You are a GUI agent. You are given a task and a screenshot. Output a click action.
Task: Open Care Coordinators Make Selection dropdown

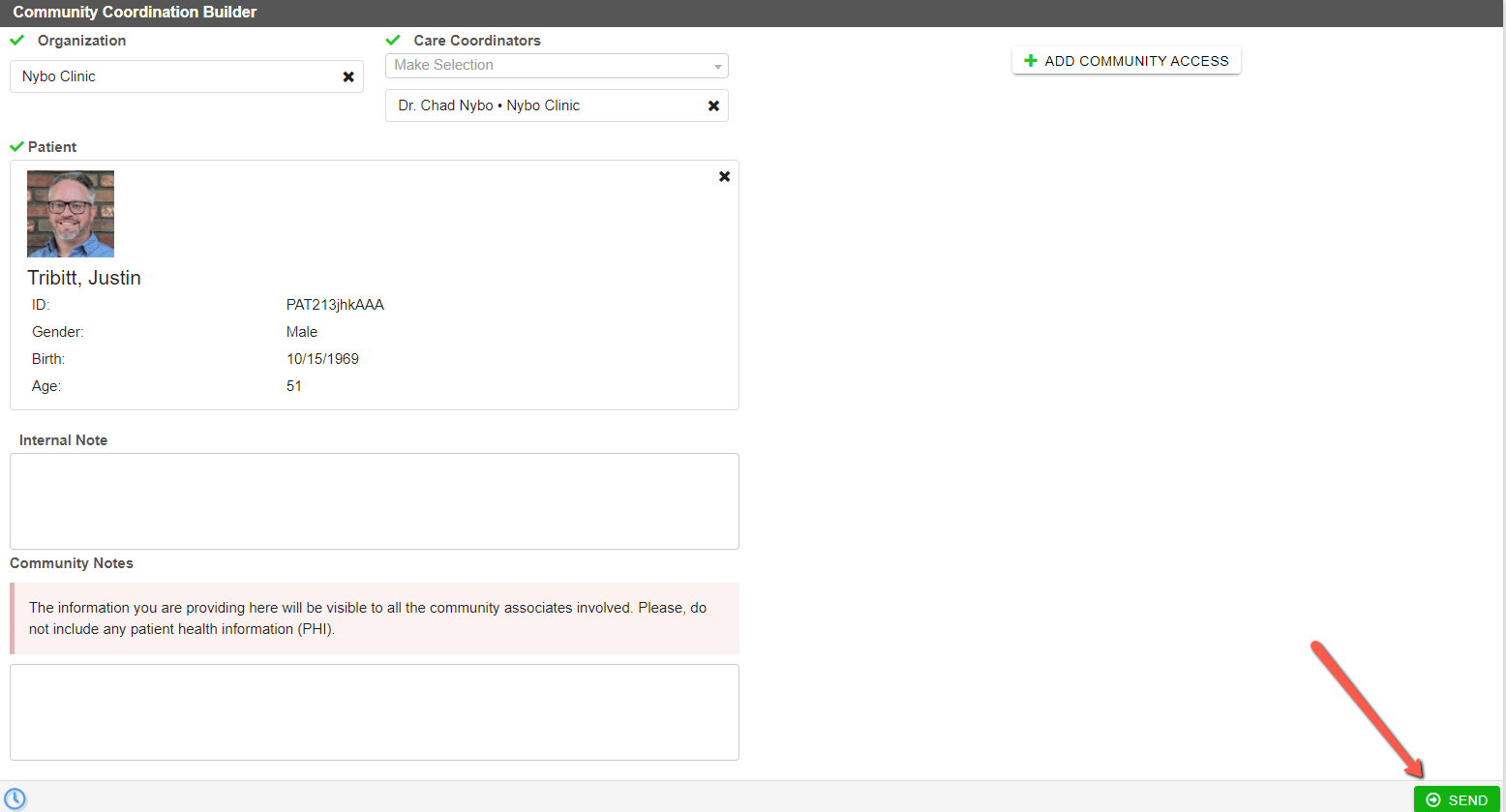[x=557, y=65]
